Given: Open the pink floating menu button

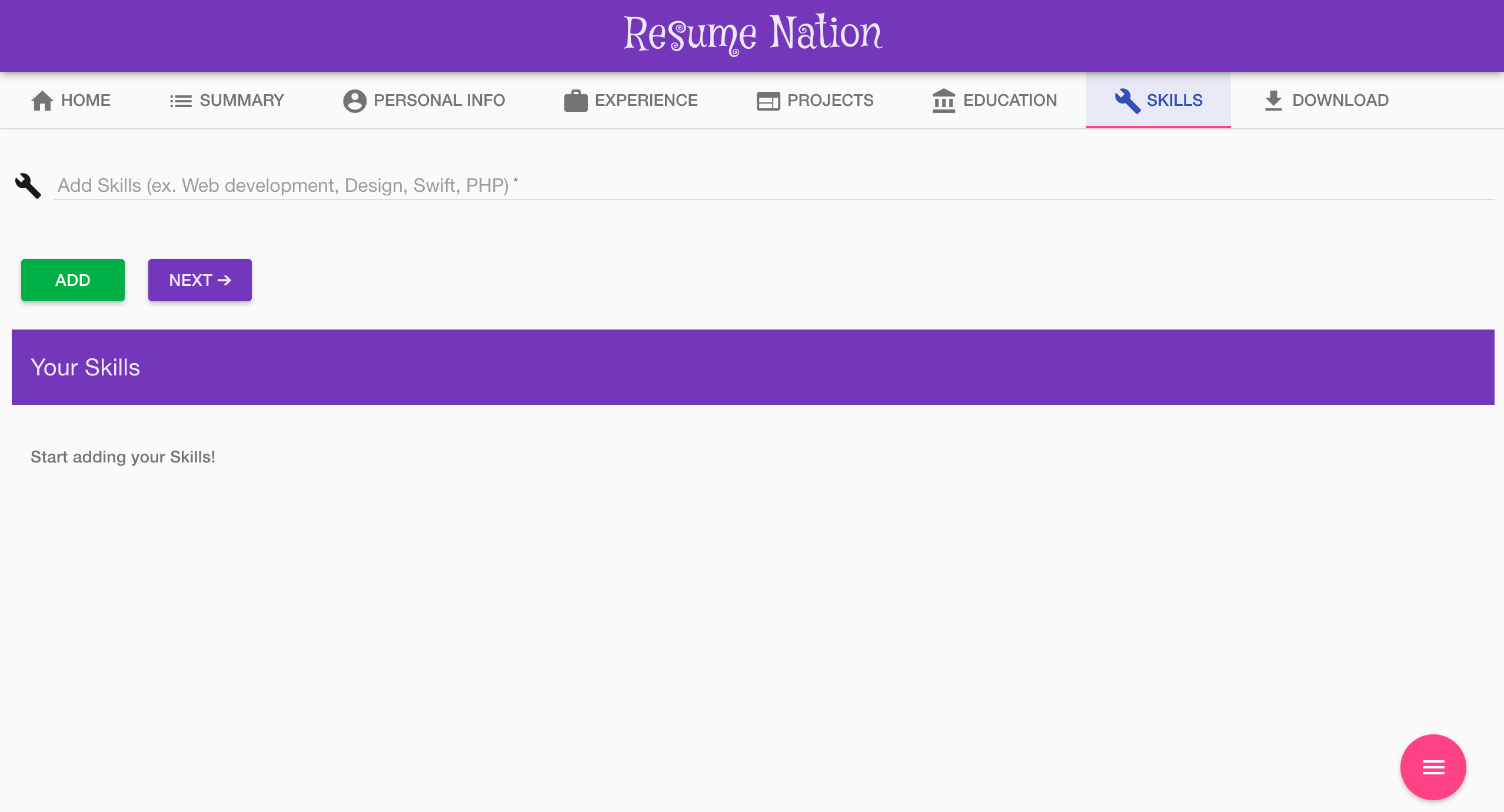Looking at the screenshot, I should tap(1433, 767).
